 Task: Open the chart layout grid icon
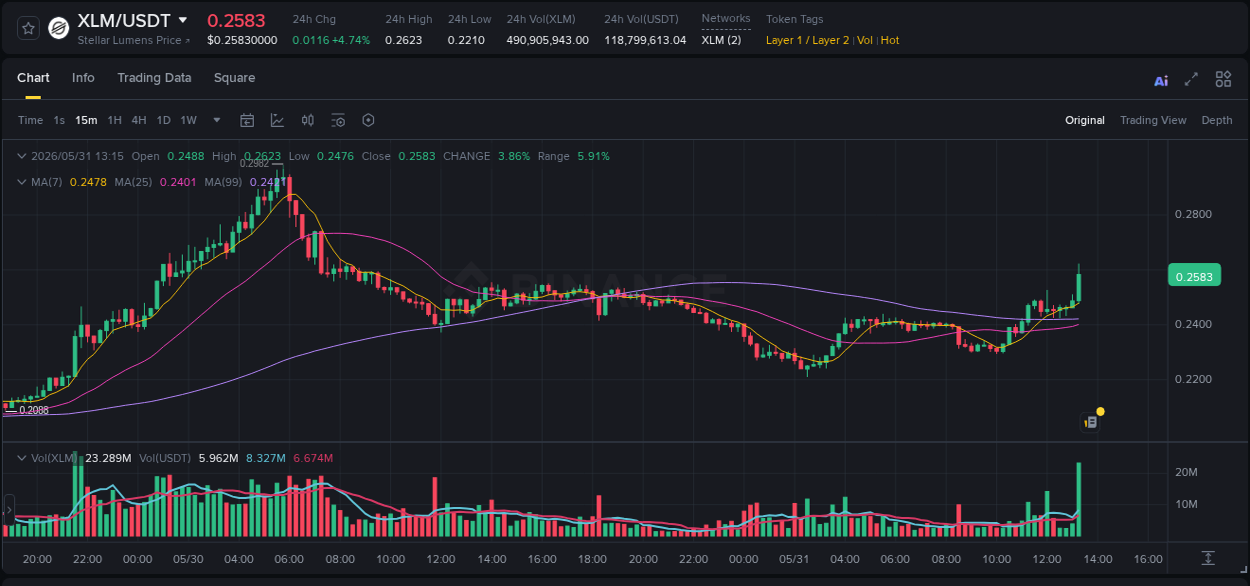coord(1223,79)
